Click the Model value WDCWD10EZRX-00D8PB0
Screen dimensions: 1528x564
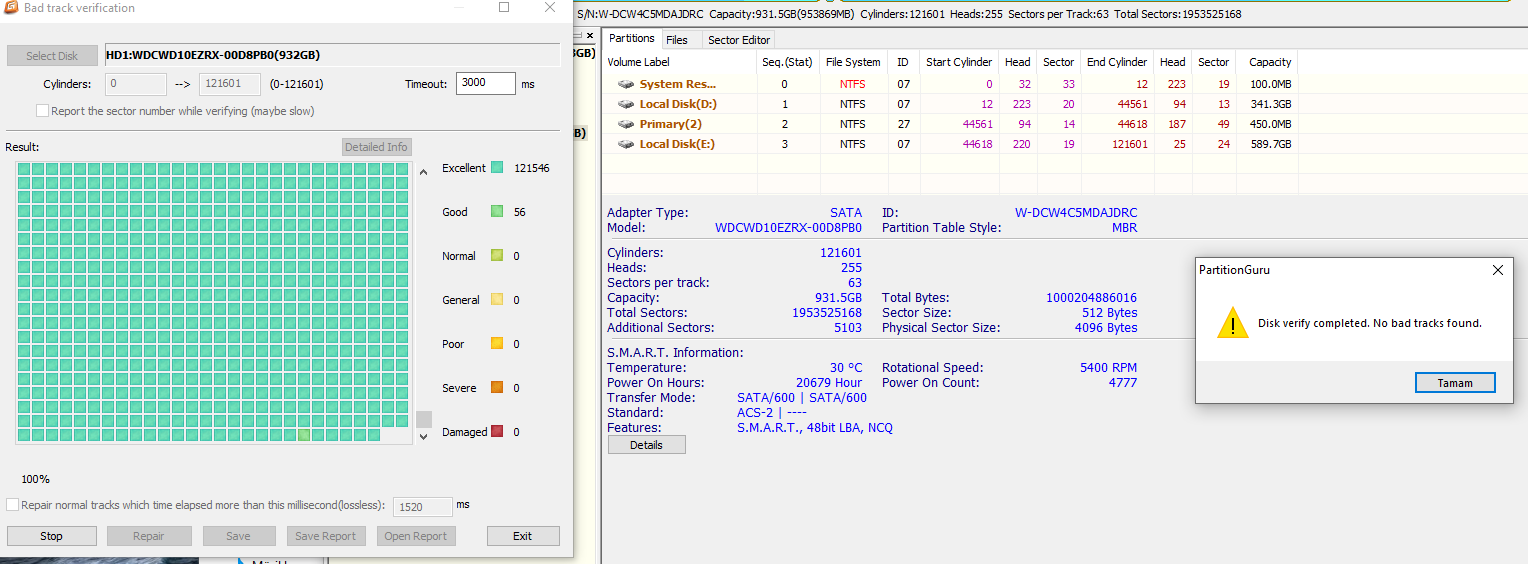tap(789, 228)
